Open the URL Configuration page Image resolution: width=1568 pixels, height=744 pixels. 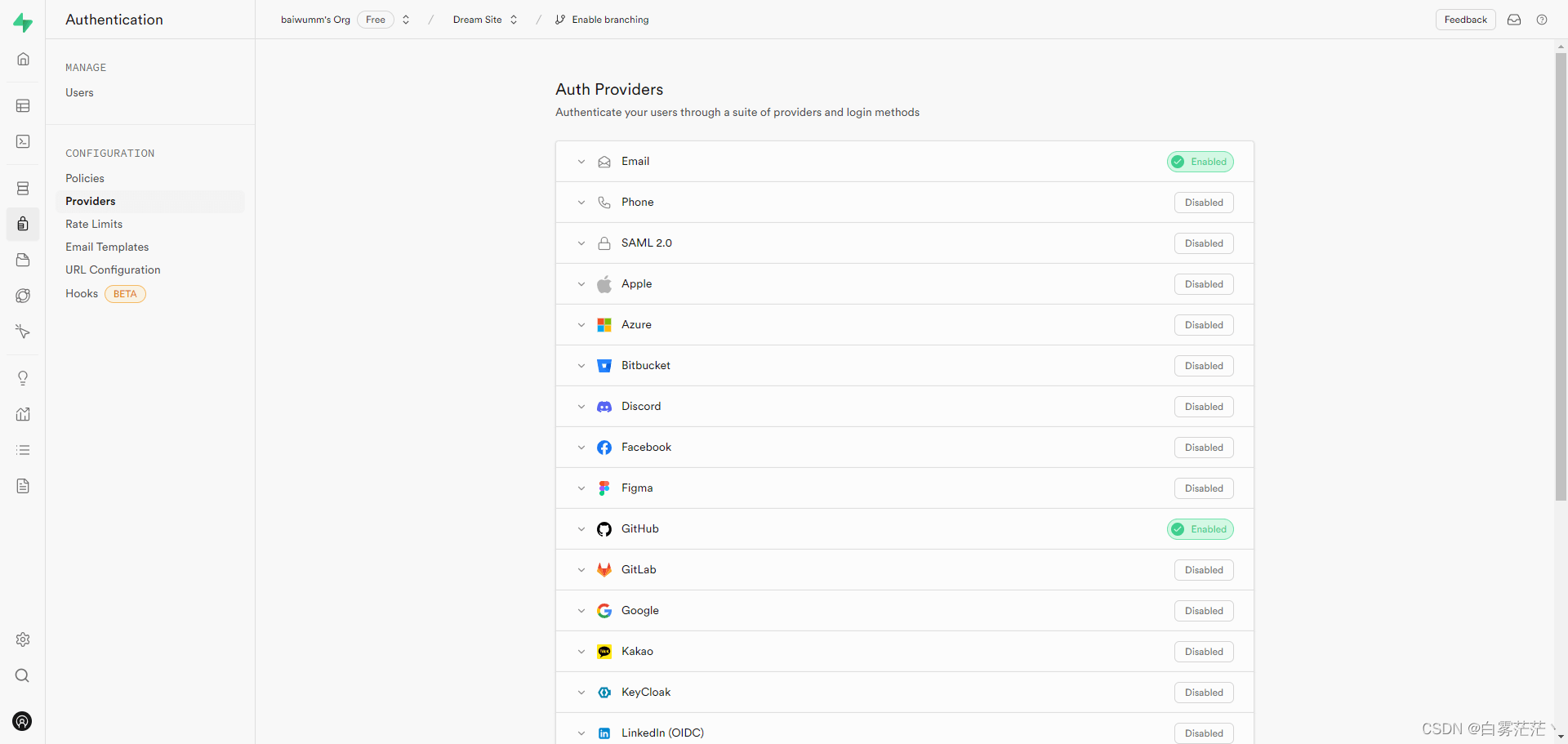coord(113,270)
